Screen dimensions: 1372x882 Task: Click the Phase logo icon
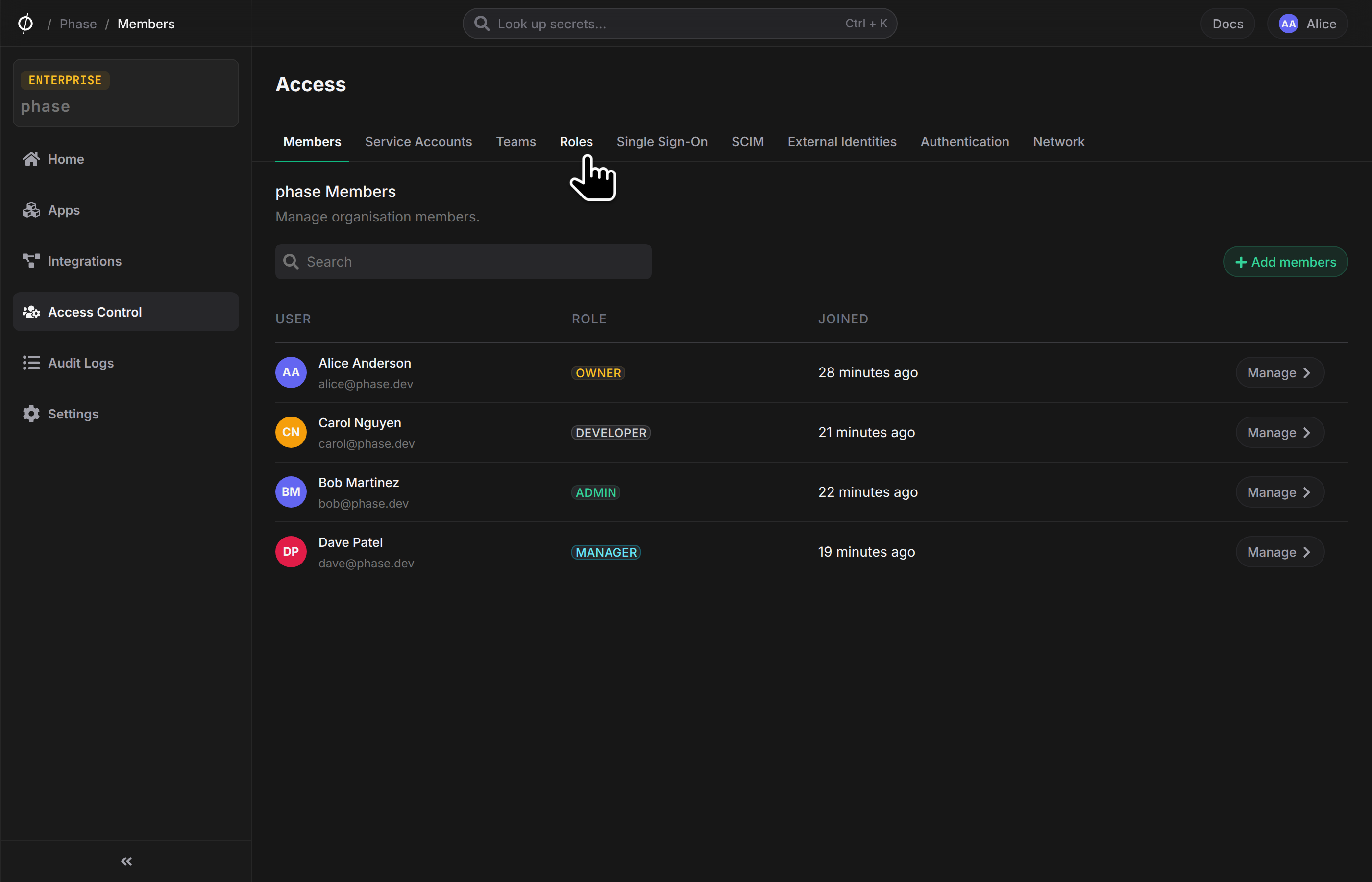(25, 24)
